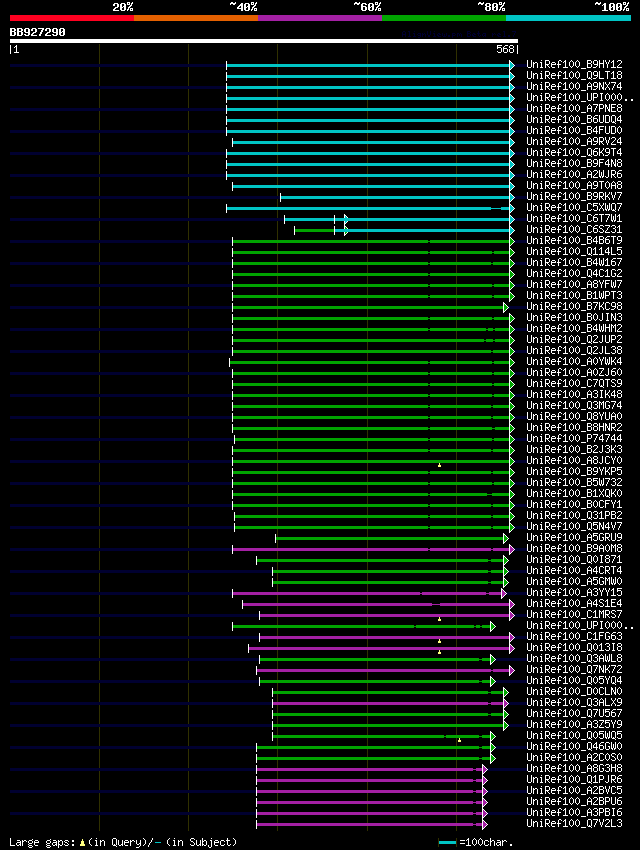Click UniRef100_Q46GW0 label
This screenshot has width=640, height=850.
coord(574,746)
